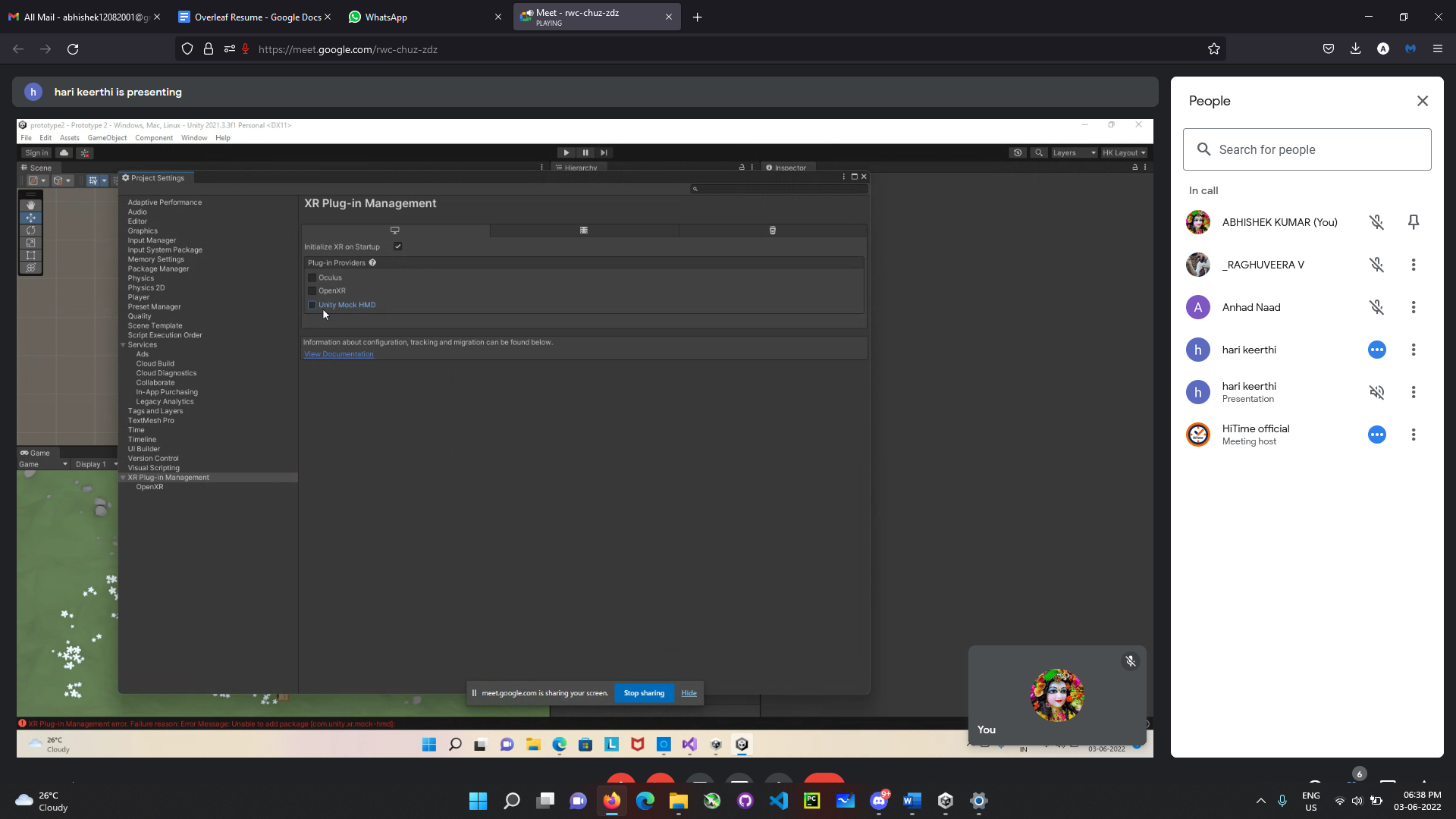1456x819 pixels.
Task: Click the Step frame button in Unity
Action: click(604, 152)
